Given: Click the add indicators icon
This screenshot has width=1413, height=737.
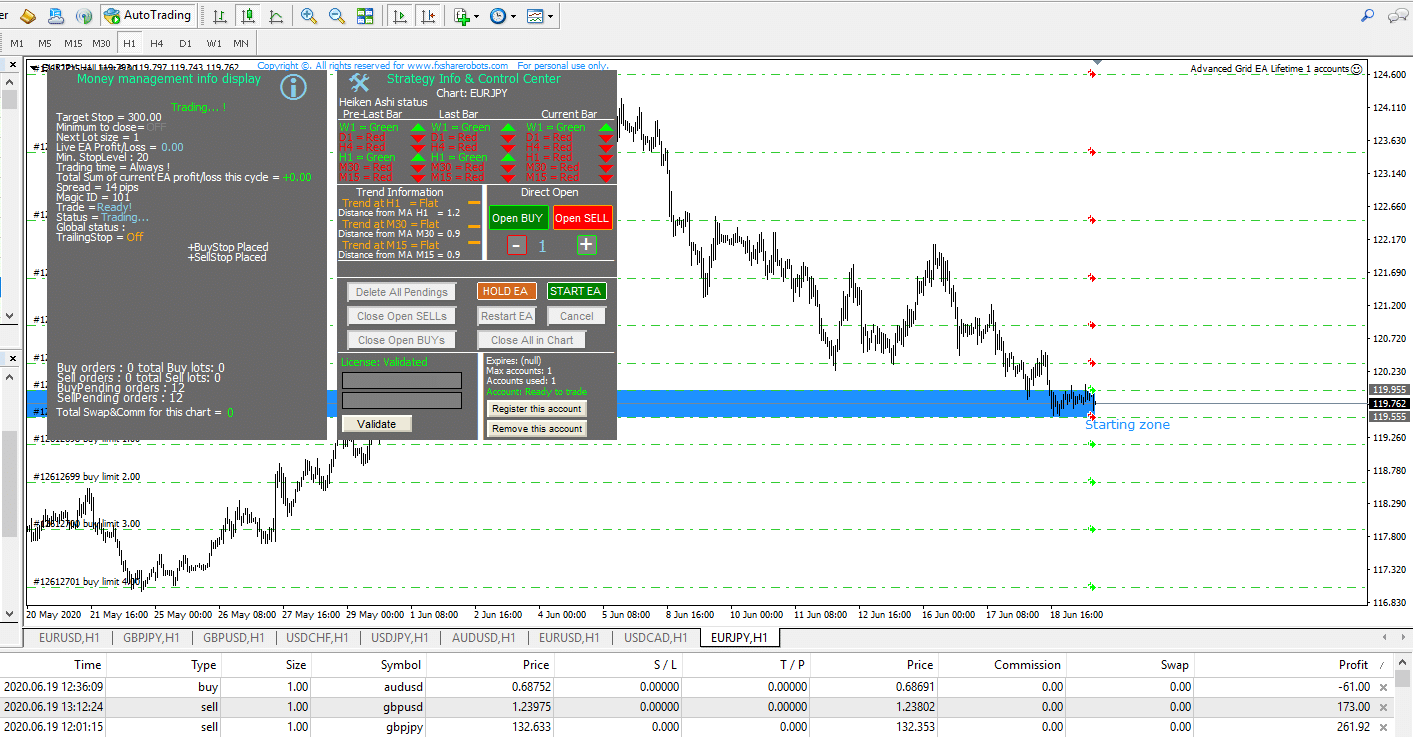Looking at the screenshot, I should 461,16.
